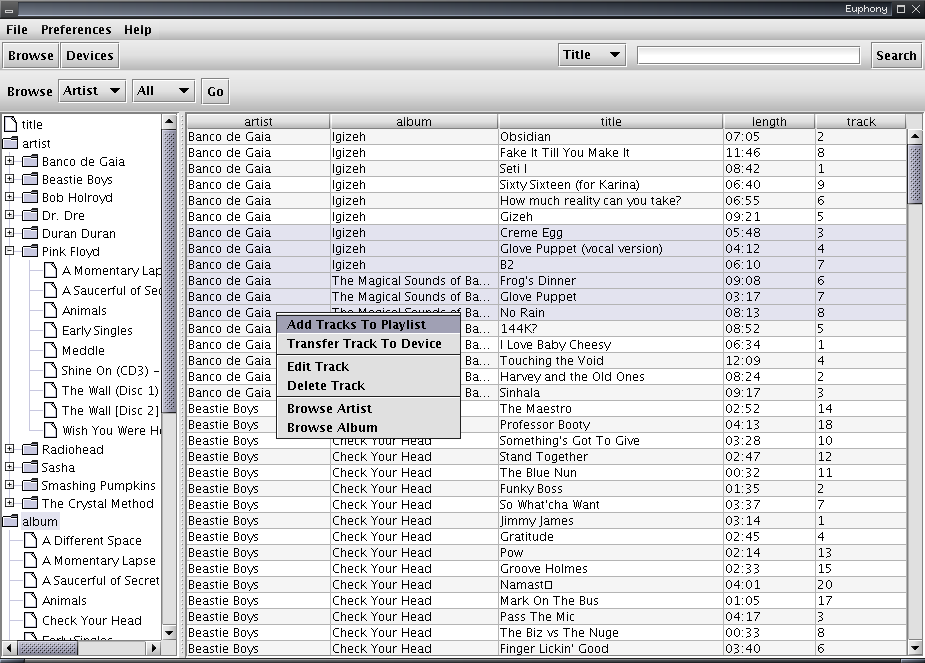
Task: Choose Edit Track from context menu
Action: (x=368, y=366)
